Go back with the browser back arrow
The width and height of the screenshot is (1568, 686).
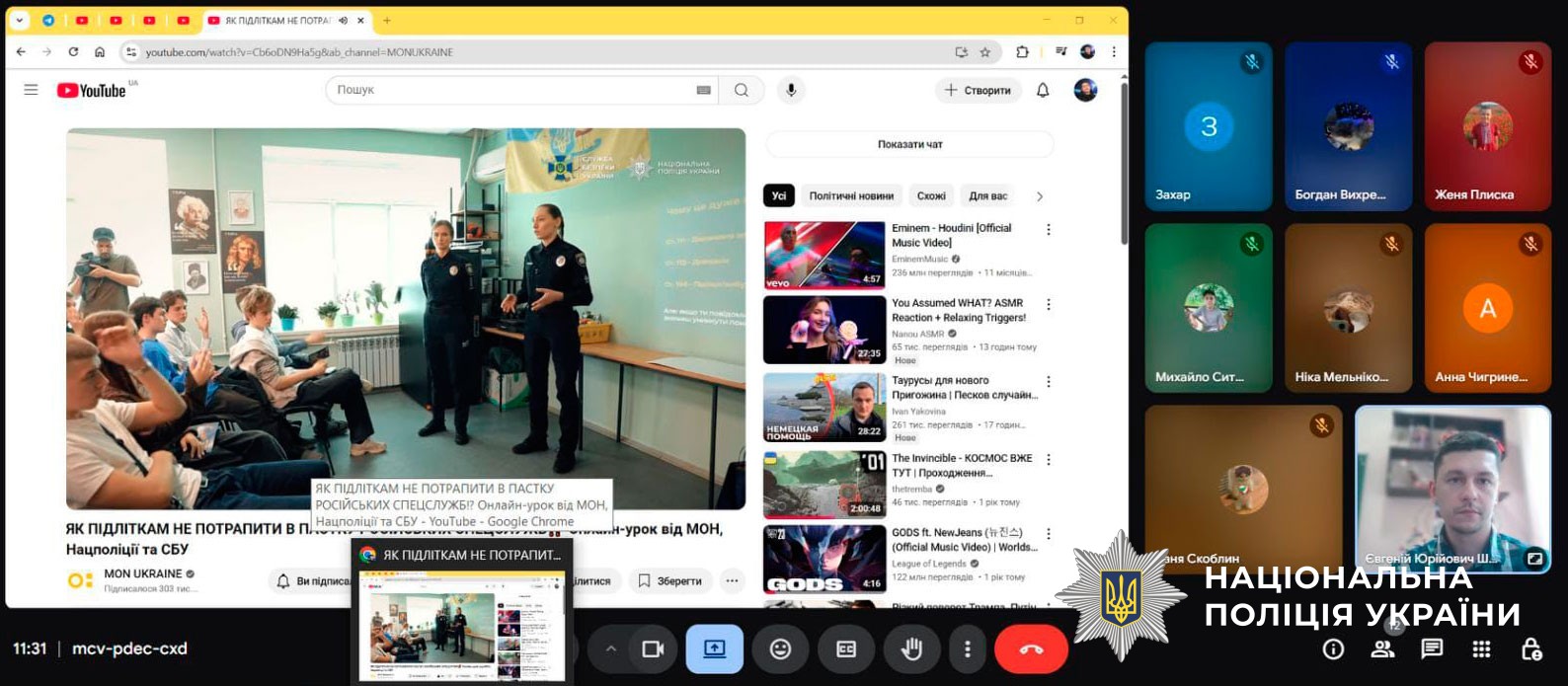(22, 51)
